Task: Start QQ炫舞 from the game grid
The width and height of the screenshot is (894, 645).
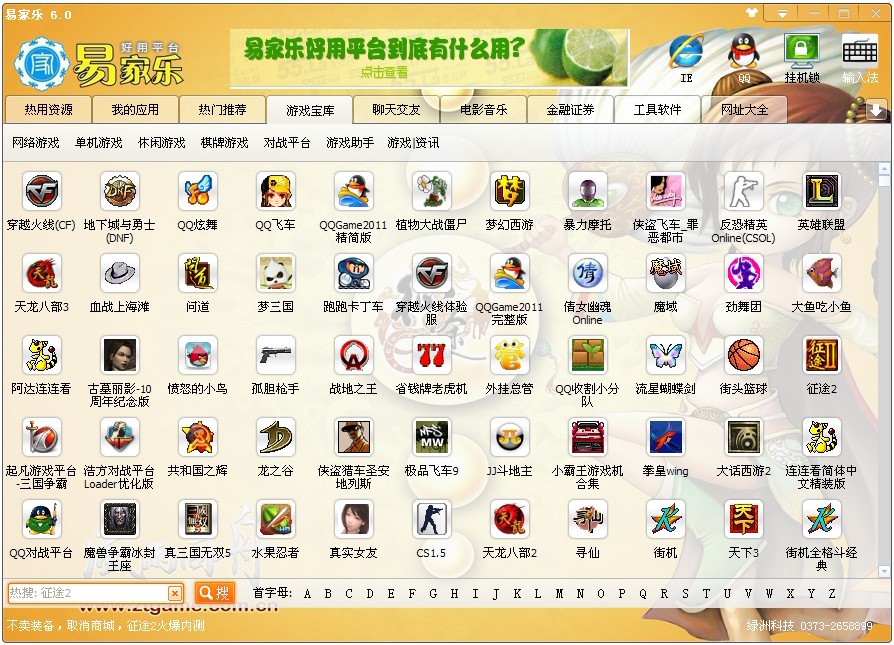Action: tap(197, 192)
